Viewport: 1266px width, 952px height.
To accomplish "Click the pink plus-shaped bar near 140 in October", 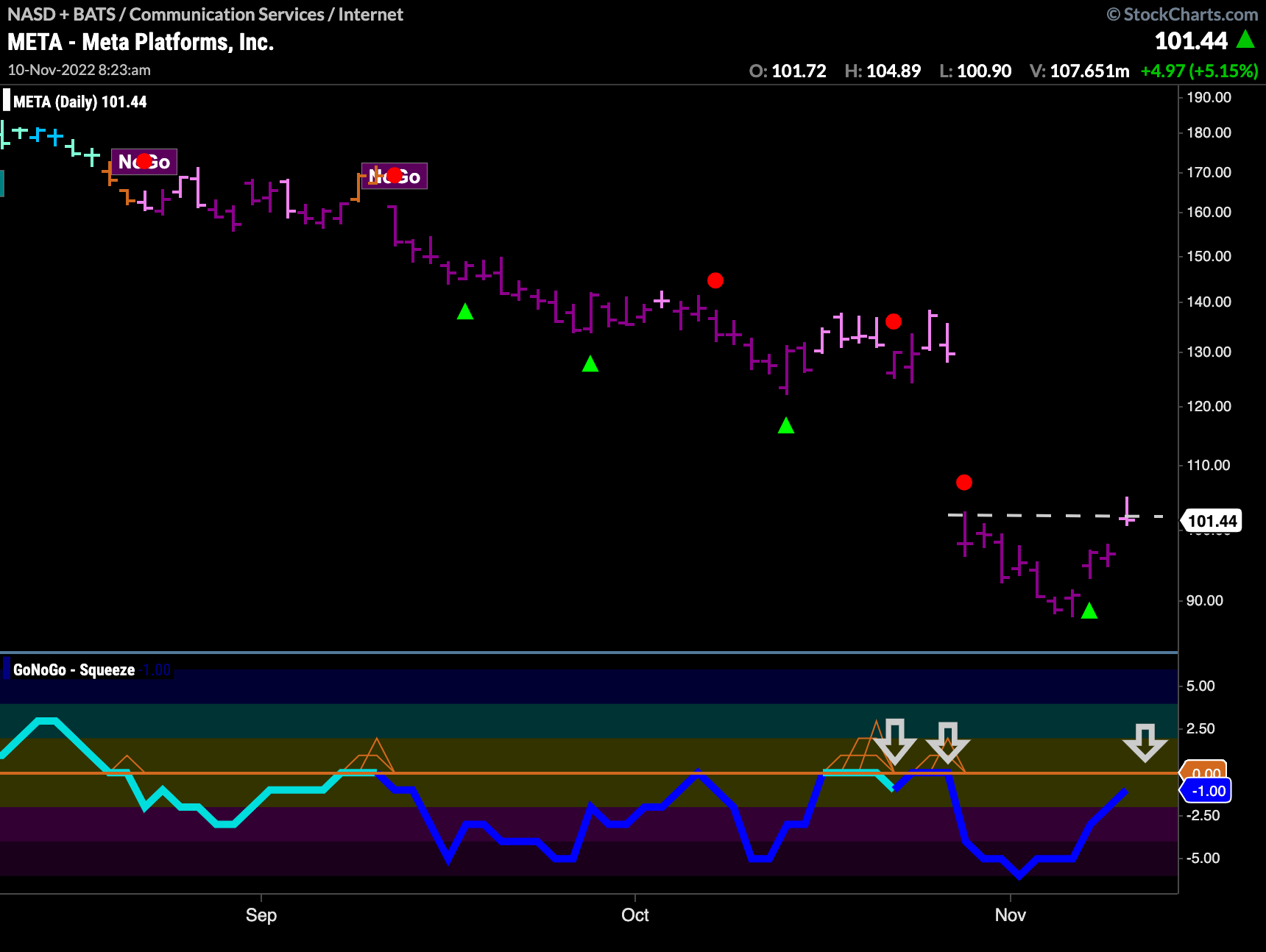I will [662, 299].
